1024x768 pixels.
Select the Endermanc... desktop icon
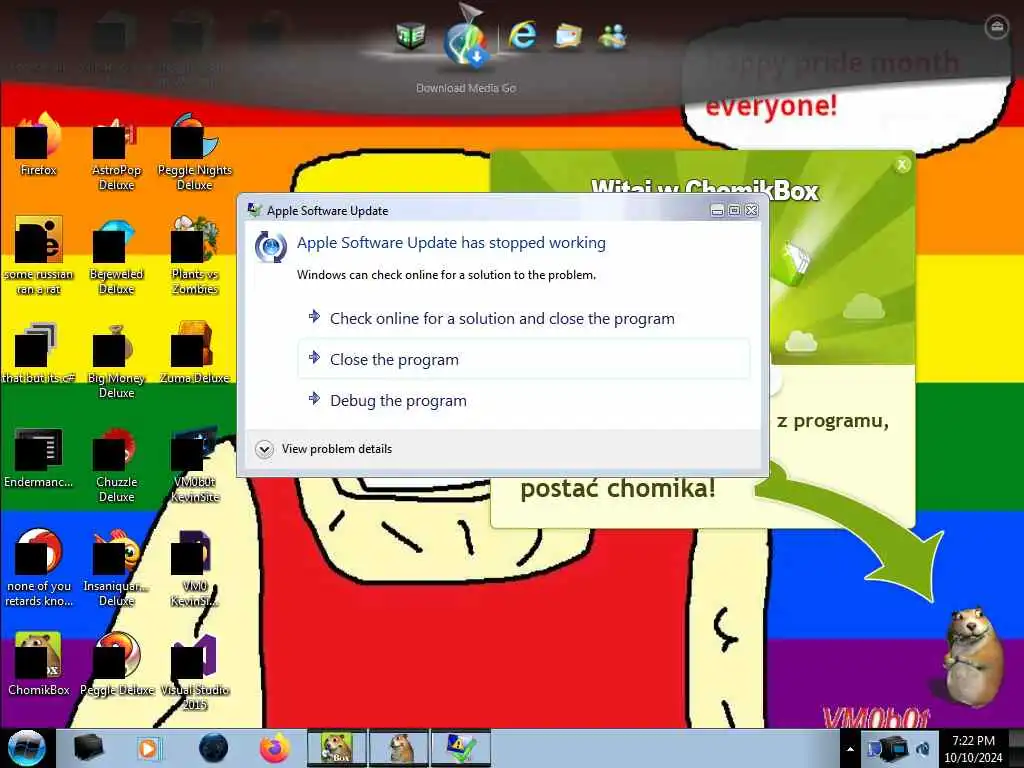point(39,457)
